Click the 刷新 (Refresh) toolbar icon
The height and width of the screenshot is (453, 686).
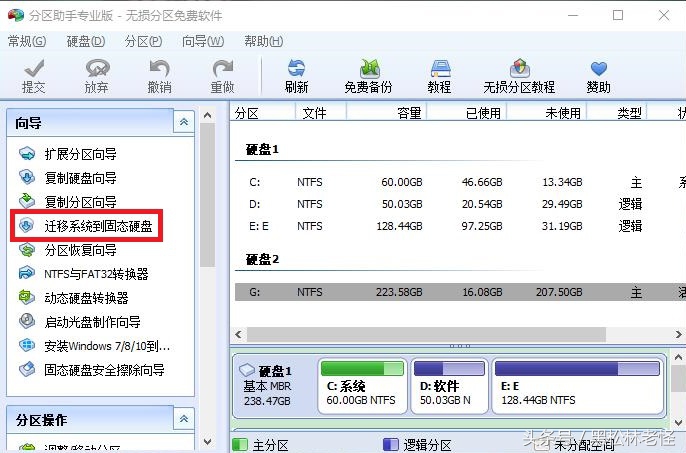[296, 77]
